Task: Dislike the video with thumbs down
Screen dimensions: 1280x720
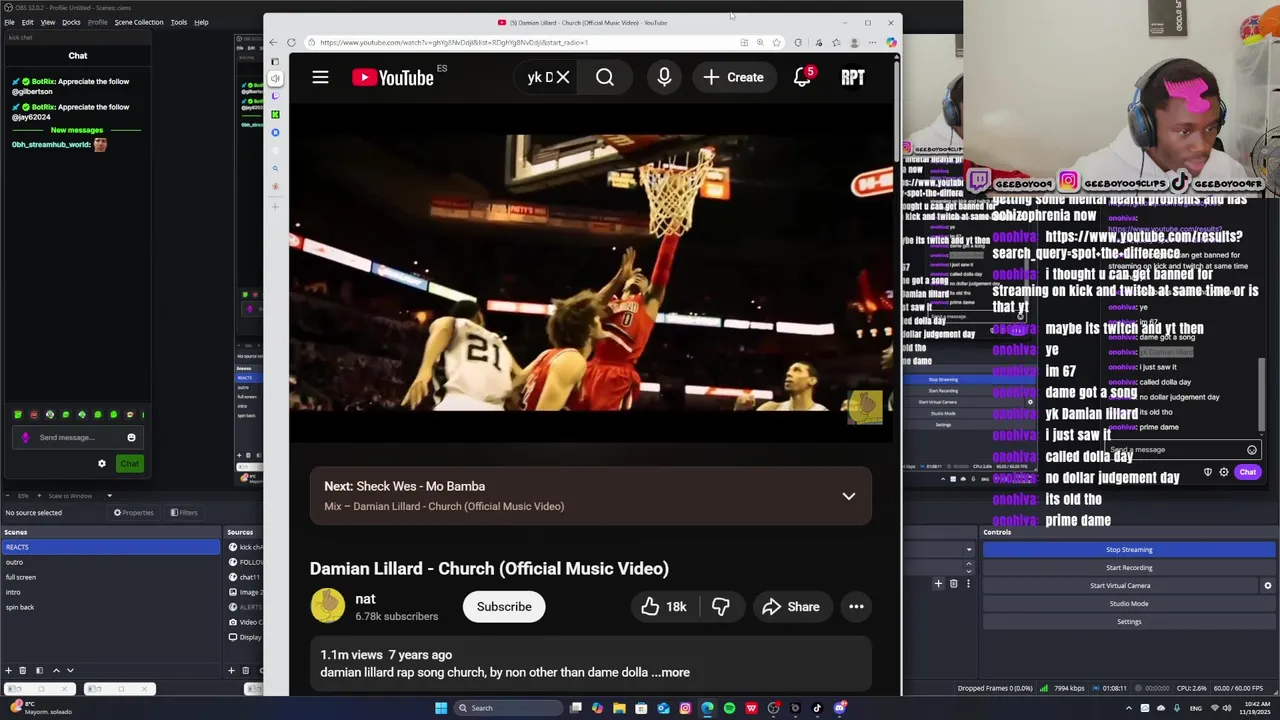Action: point(720,607)
